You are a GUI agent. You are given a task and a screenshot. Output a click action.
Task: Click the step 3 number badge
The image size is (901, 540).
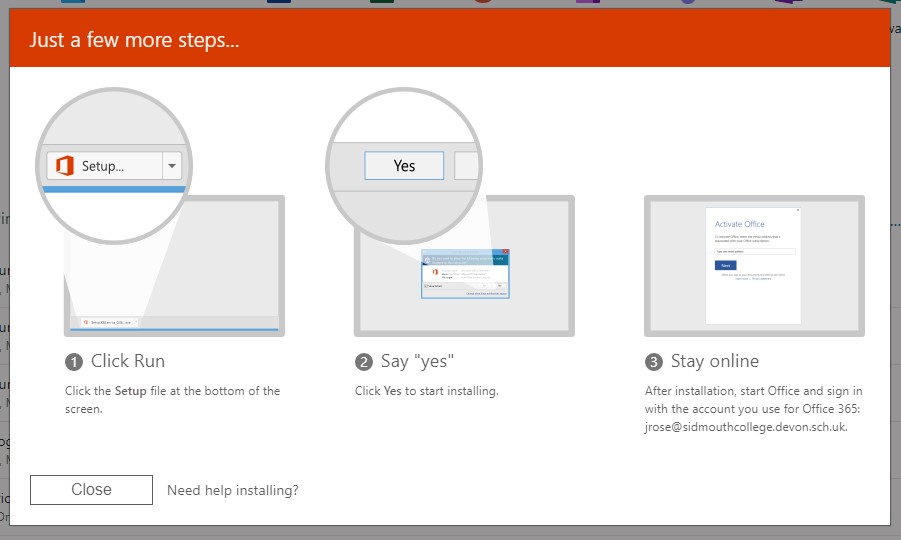tap(653, 362)
